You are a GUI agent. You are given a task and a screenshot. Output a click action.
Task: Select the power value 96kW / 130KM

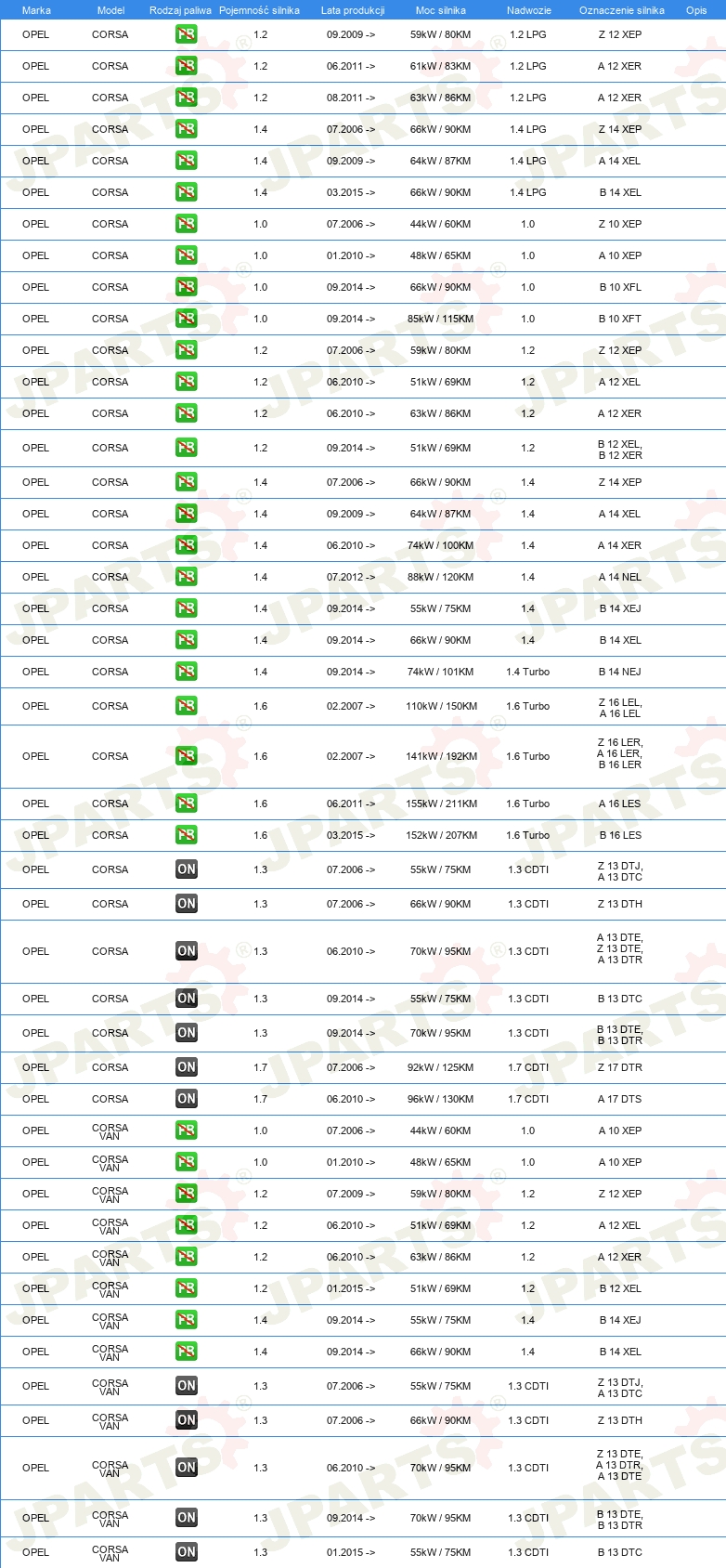441,1099
